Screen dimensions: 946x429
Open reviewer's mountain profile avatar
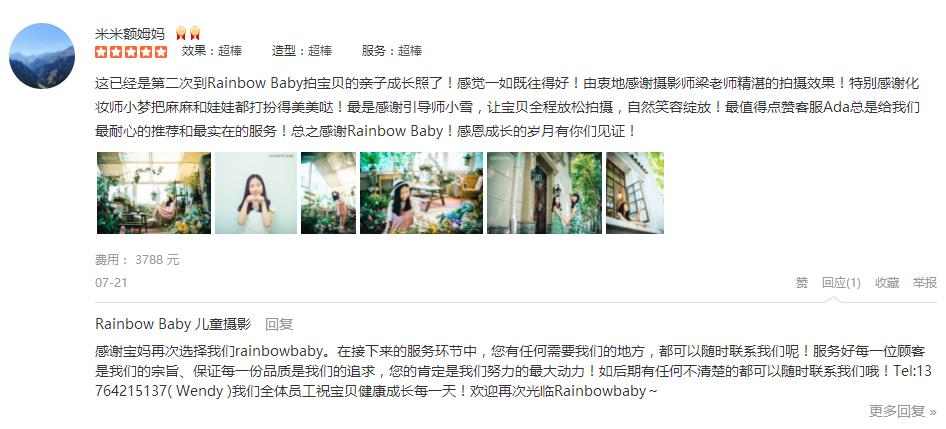click(42, 56)
